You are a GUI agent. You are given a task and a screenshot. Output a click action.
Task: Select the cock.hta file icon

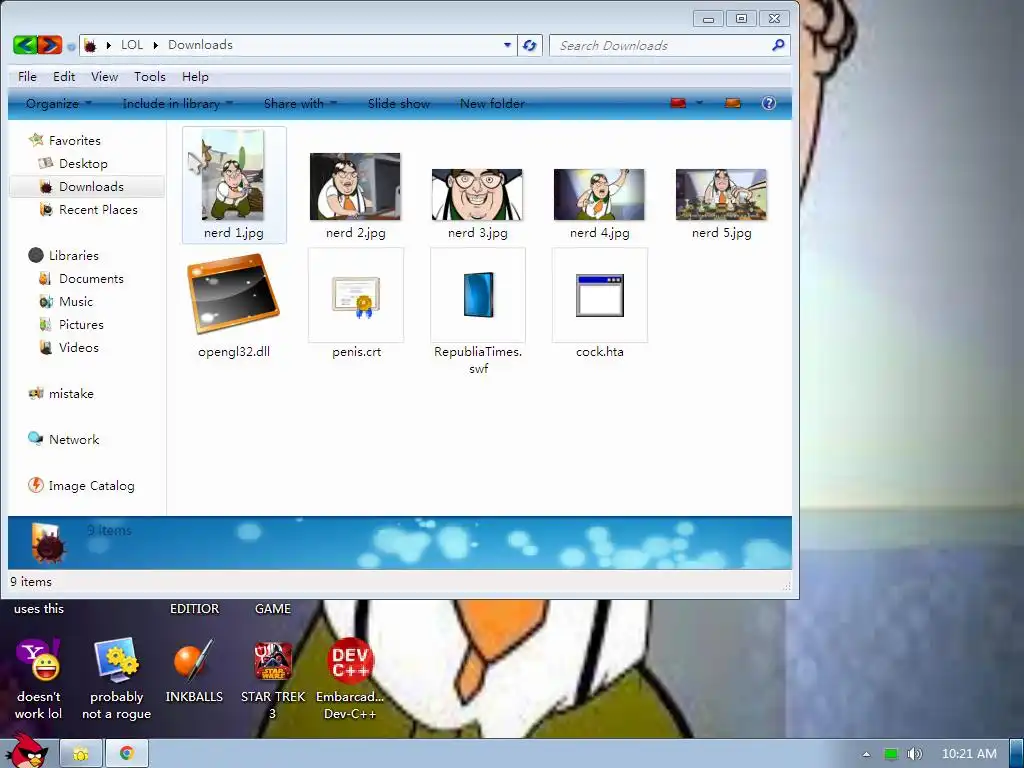click(x=600, y=295)
